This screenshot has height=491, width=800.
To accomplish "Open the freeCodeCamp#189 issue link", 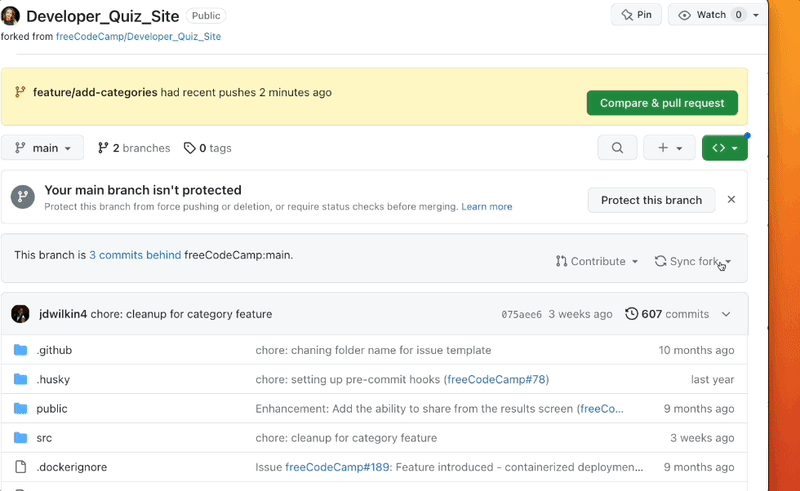I will coord(337,467).
